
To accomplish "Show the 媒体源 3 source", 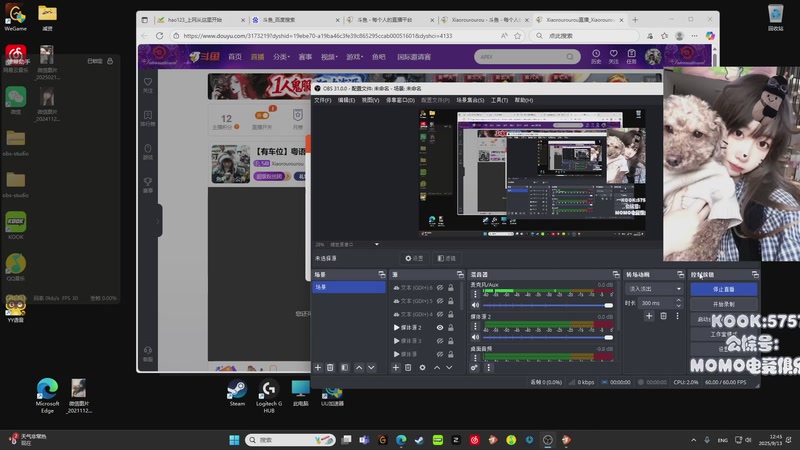I will 440,341.
